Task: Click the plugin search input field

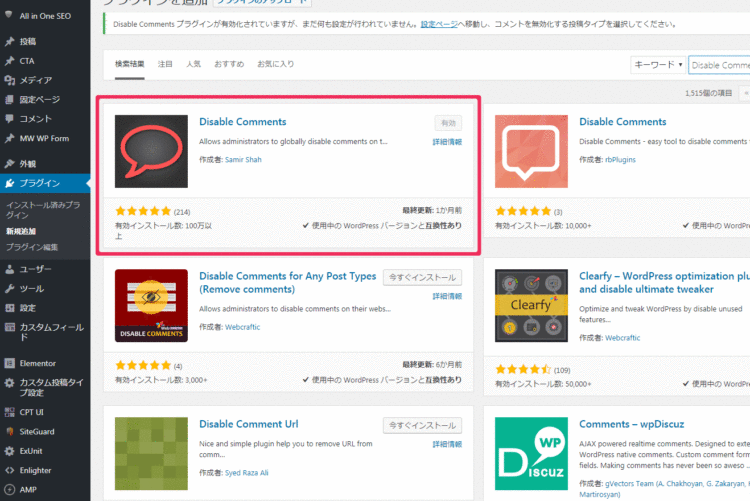Action: pos(719,65)
